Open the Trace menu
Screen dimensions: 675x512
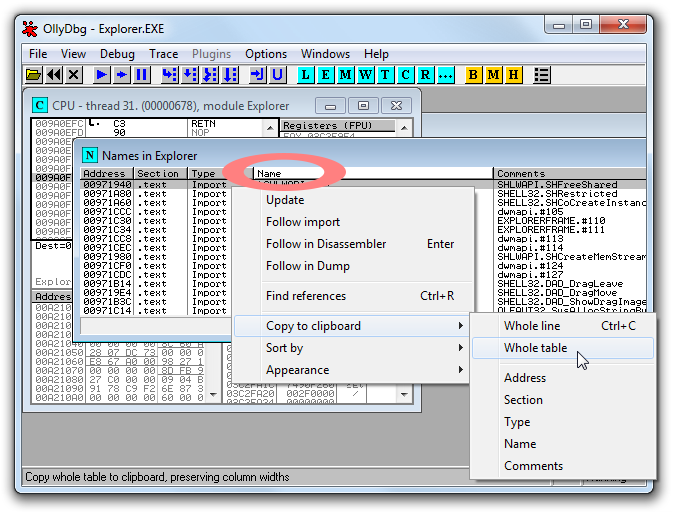(164, 54)
